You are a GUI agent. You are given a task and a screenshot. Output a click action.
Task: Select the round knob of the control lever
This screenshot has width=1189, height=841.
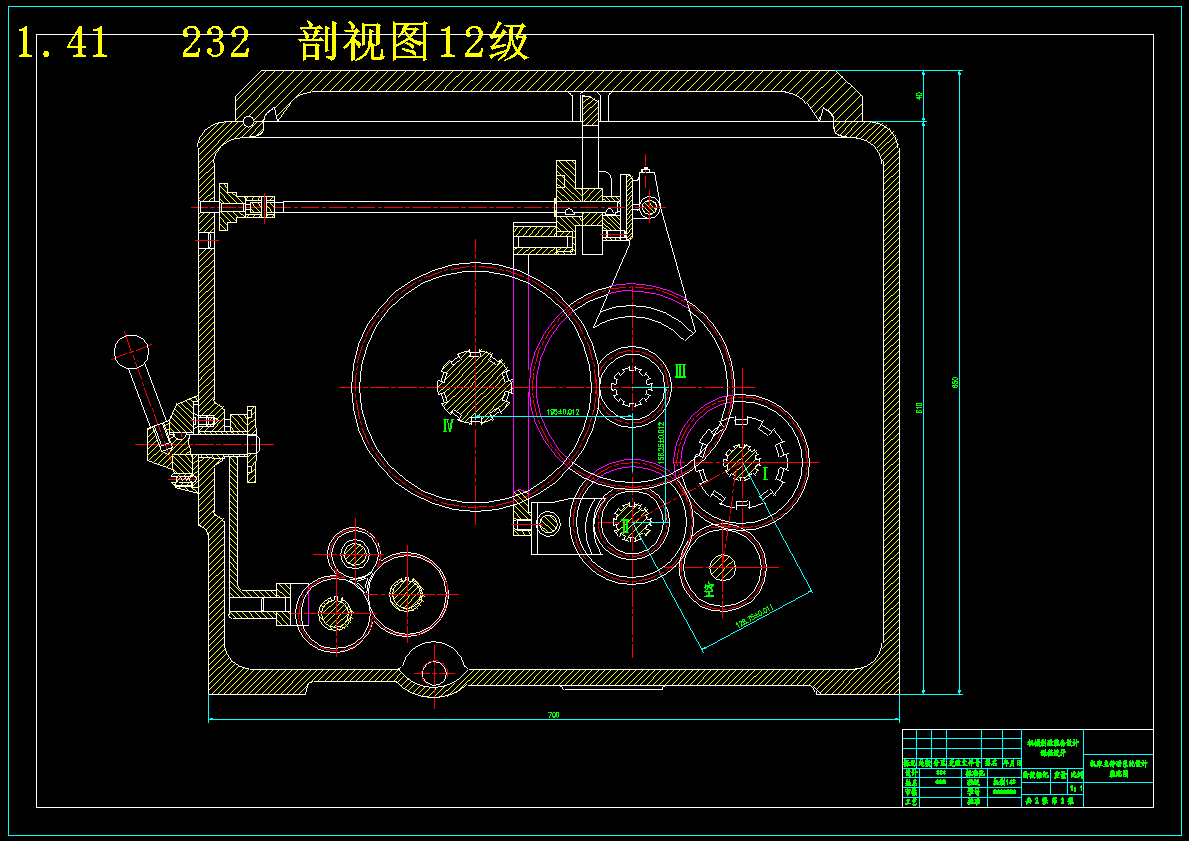coord(132,352)
